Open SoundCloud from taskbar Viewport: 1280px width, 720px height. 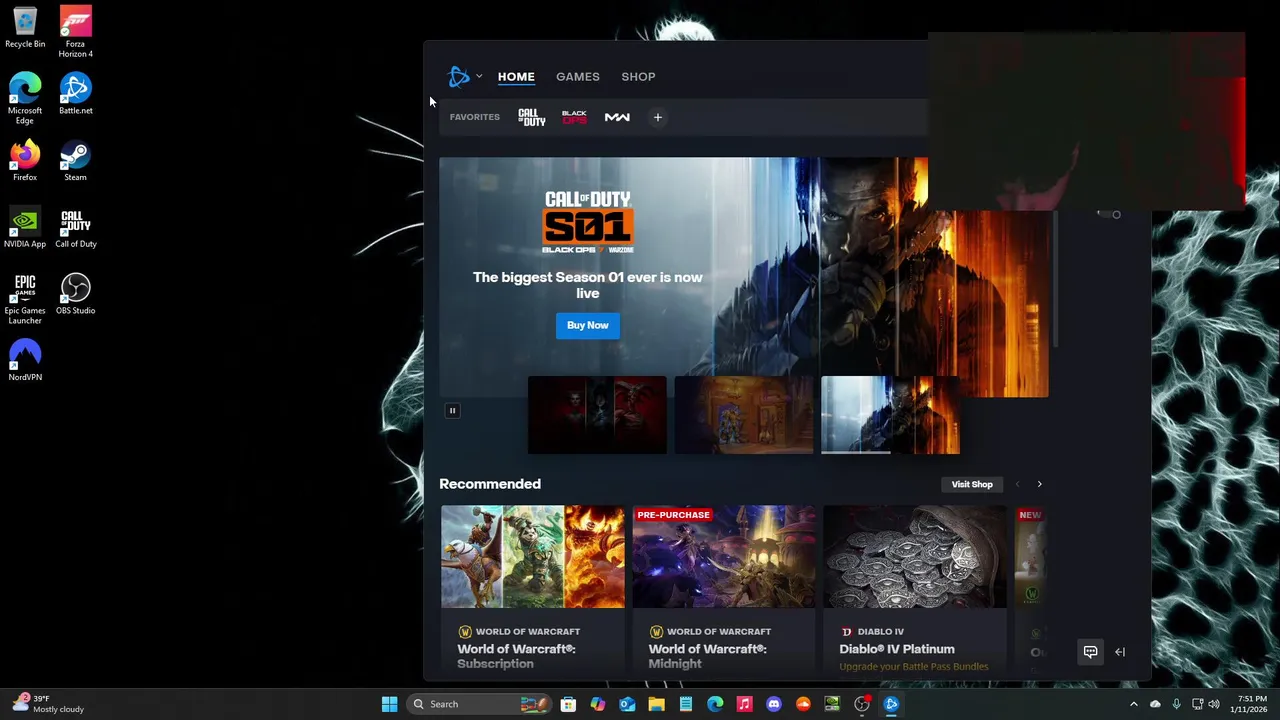point(803,704)
